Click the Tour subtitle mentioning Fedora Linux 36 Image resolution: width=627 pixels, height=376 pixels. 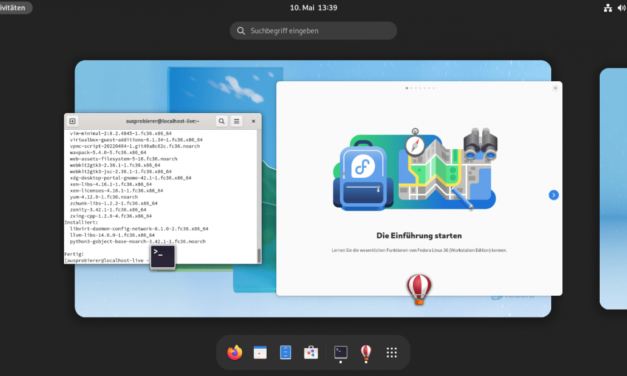(419, 250)
